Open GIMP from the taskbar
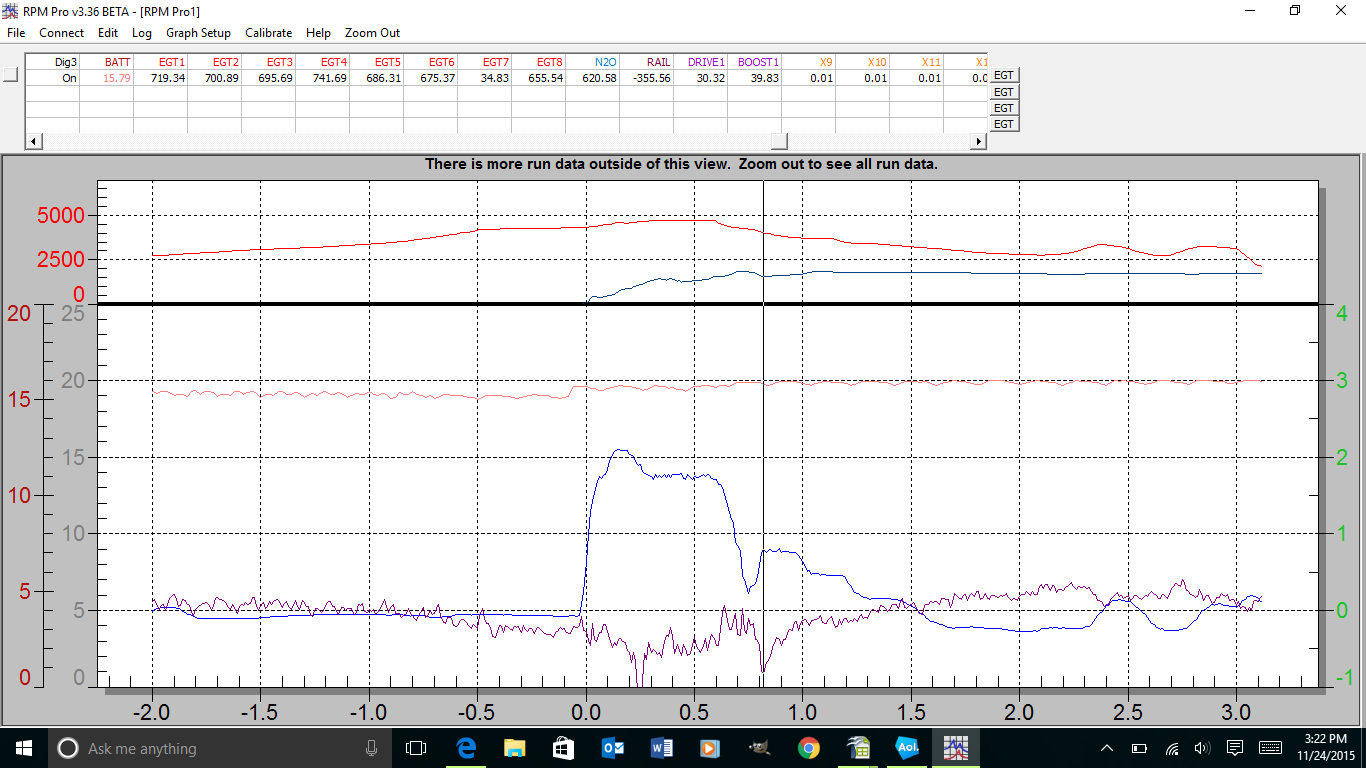The width and height of the screenshot is (1366, 768). pos(759,747)
